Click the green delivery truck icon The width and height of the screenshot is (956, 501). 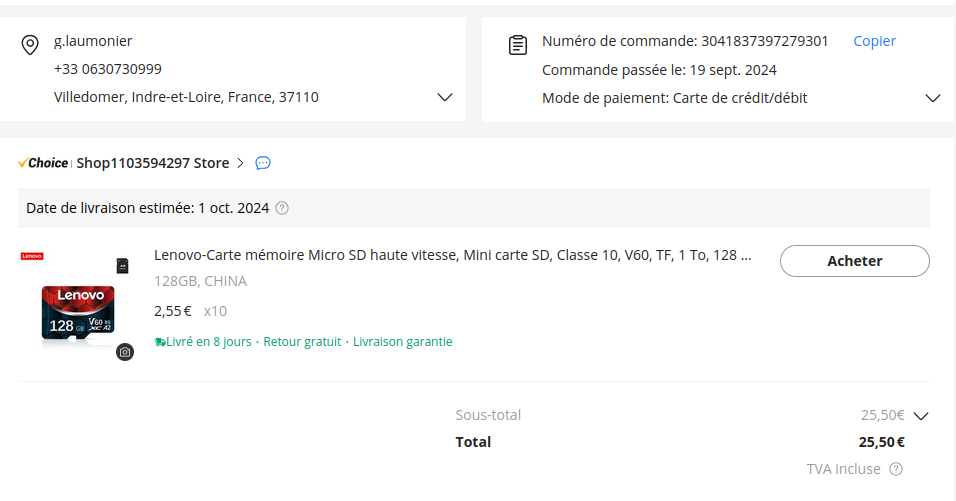click(160, 342)
